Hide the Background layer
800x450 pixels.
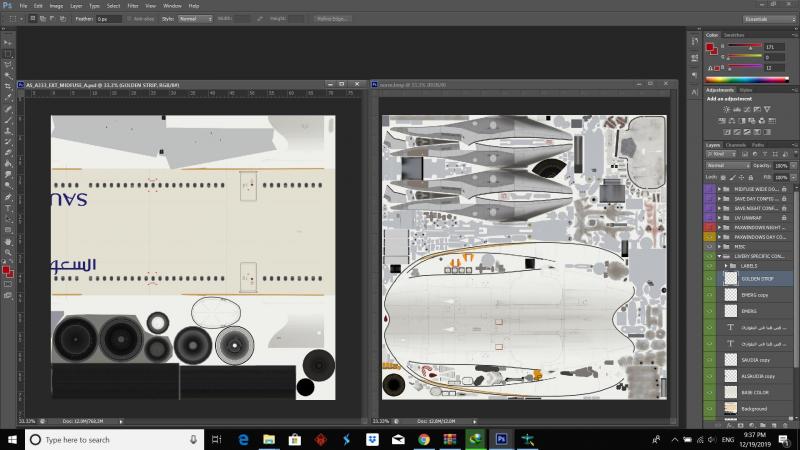(709, 409)
